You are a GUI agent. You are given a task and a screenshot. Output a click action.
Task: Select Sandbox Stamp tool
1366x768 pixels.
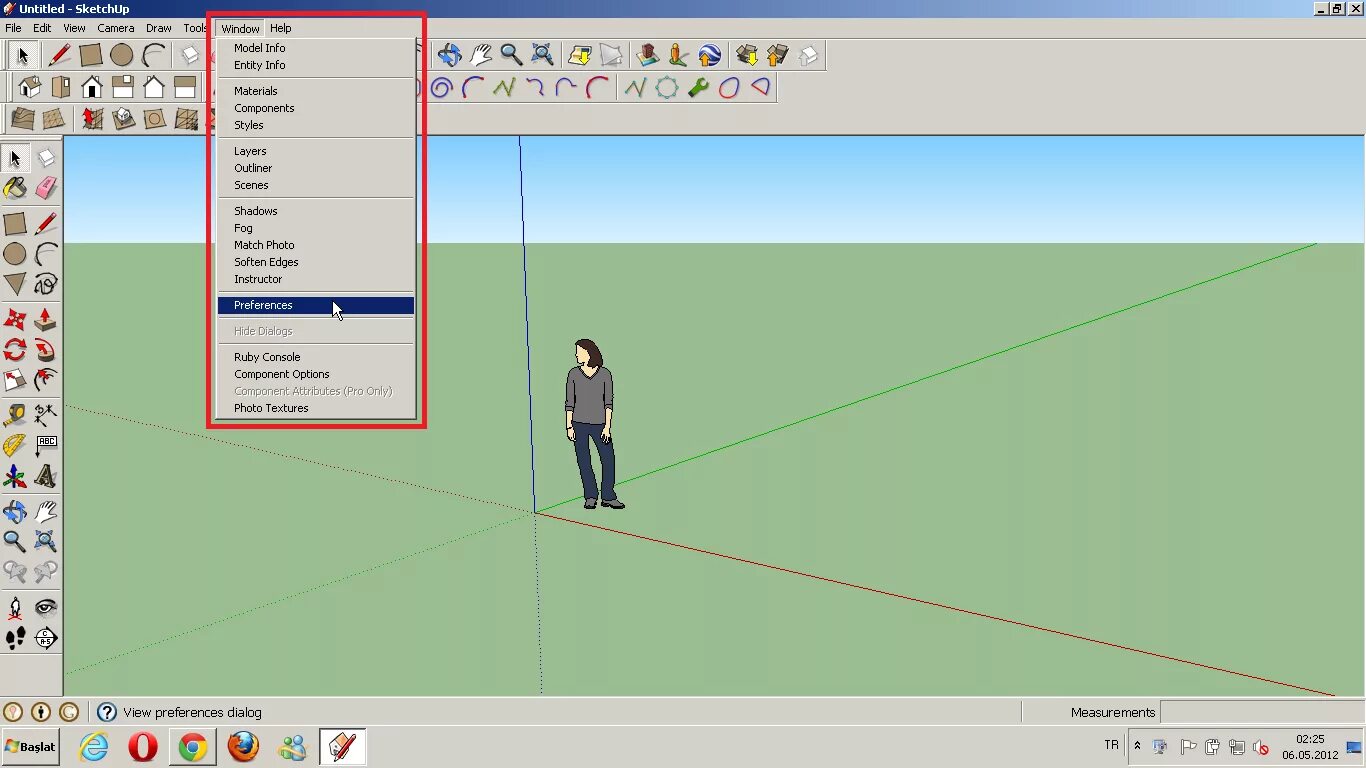click(x=123, y=119)
